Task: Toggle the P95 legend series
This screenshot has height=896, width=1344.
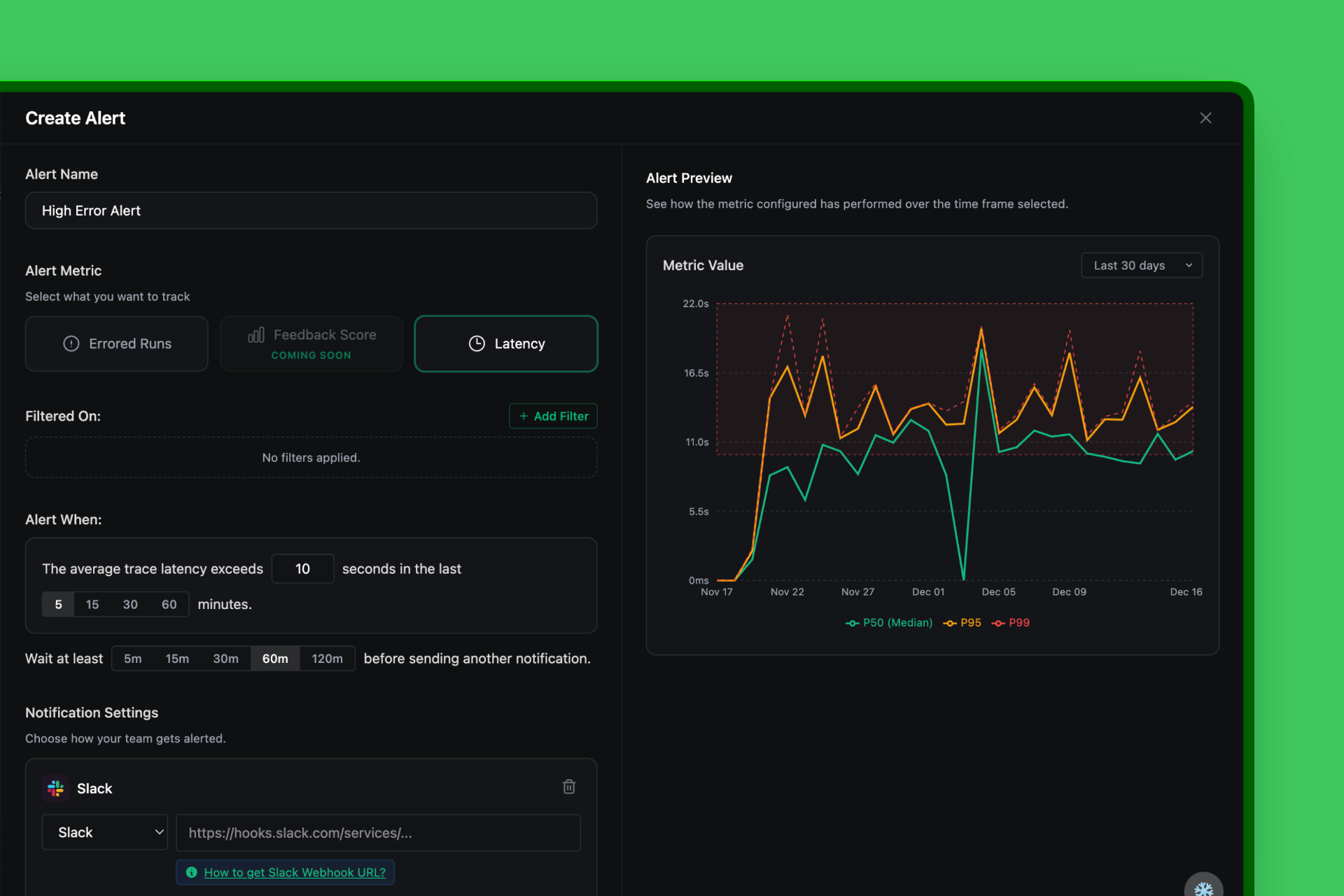Action: [x=962, y=622]
